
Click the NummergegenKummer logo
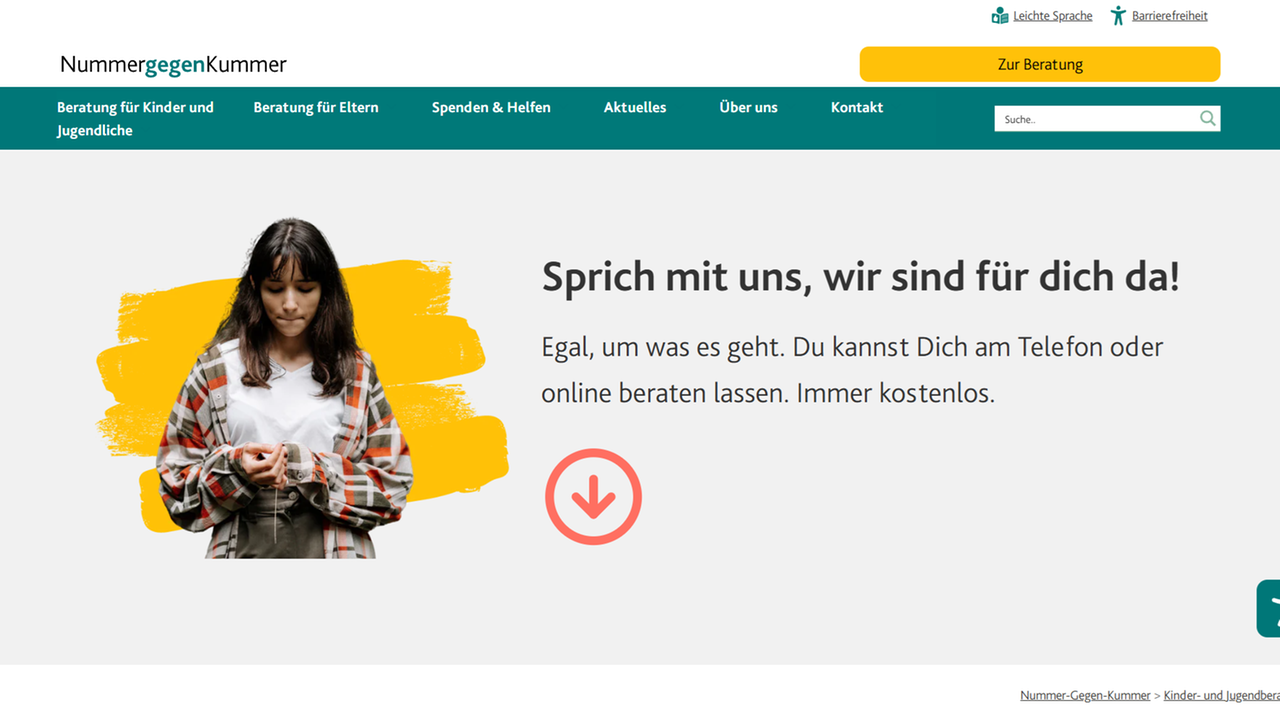(172, 64)
